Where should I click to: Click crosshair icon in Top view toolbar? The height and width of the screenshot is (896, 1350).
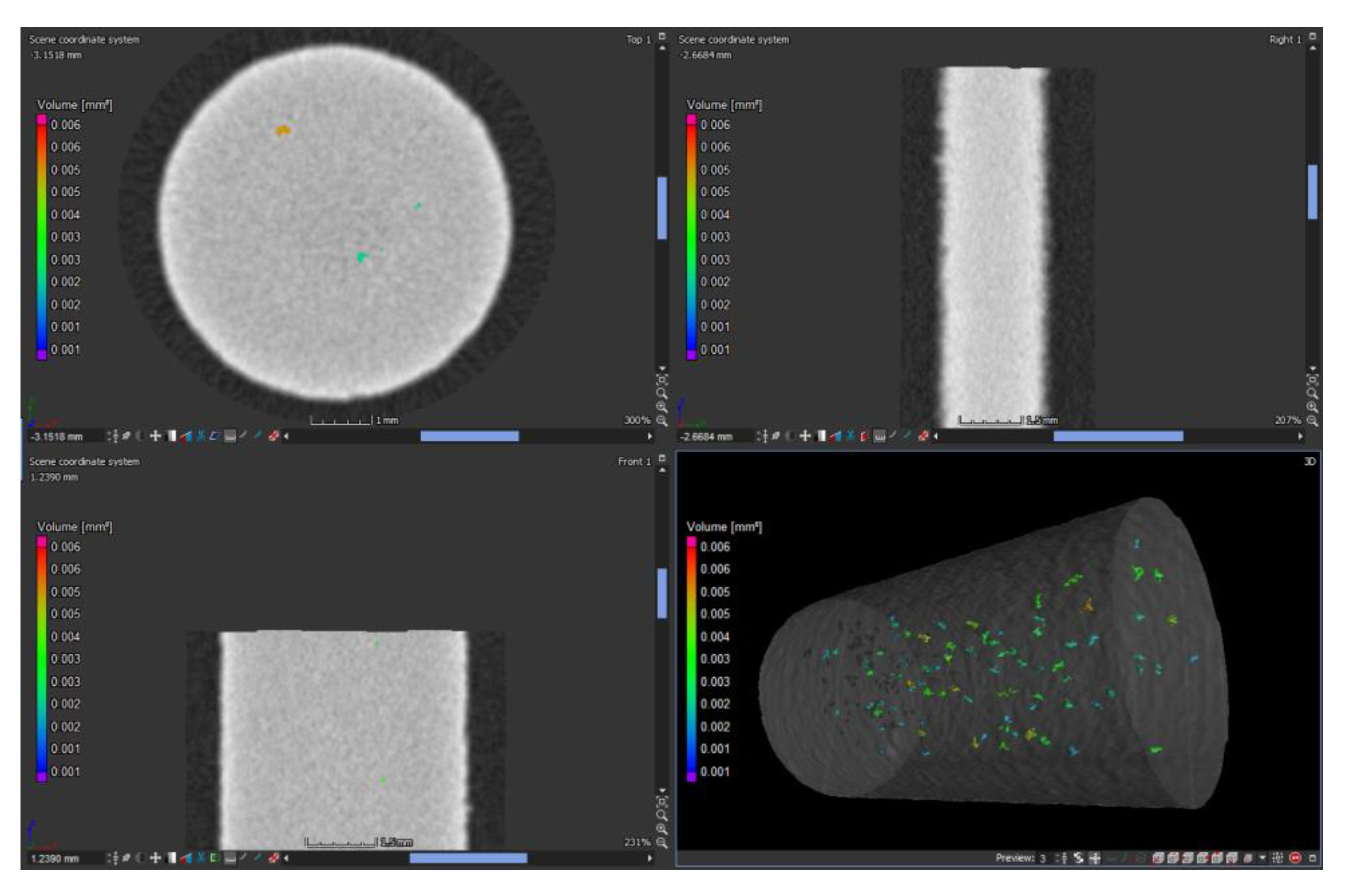[x=155, y=436]
